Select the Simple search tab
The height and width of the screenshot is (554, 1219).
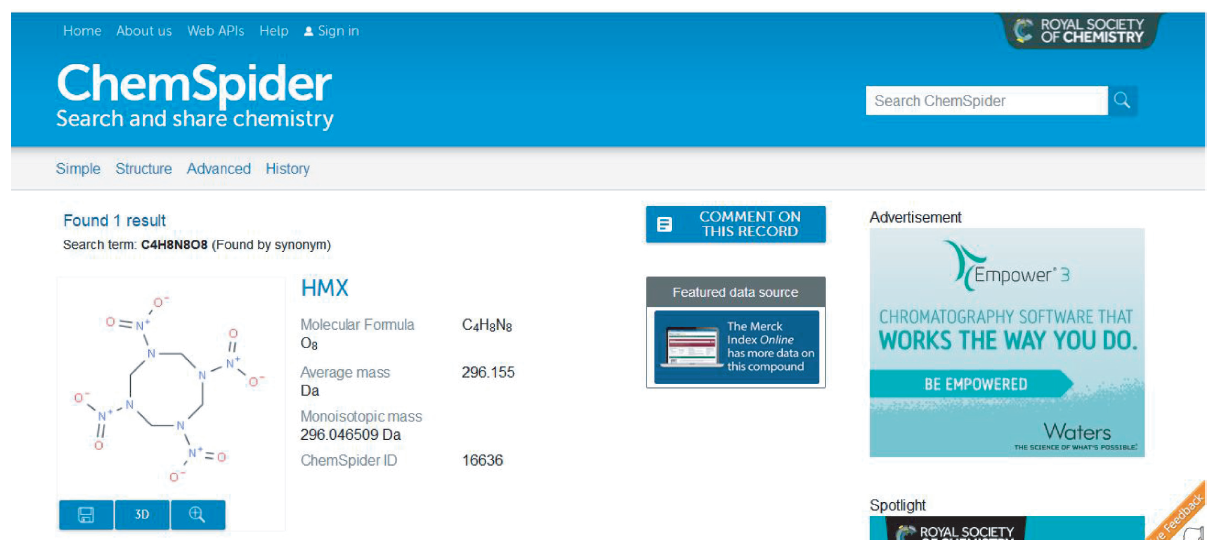[78, 169]
